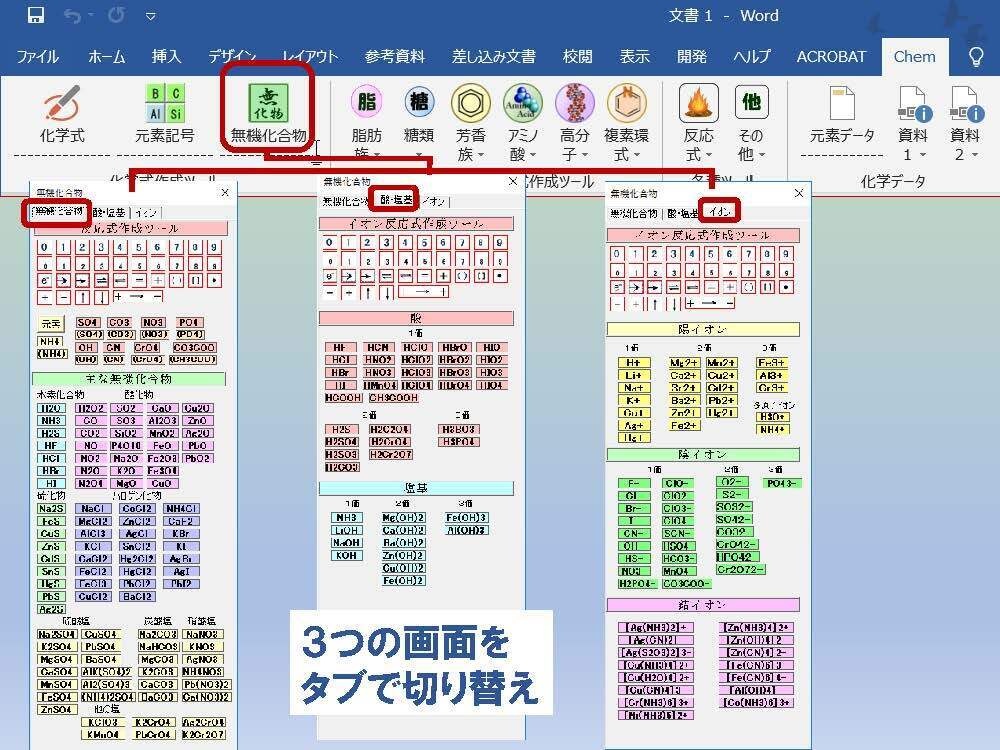
Task: Insert Fe(OH)3 from the base section
Action: 466,517
